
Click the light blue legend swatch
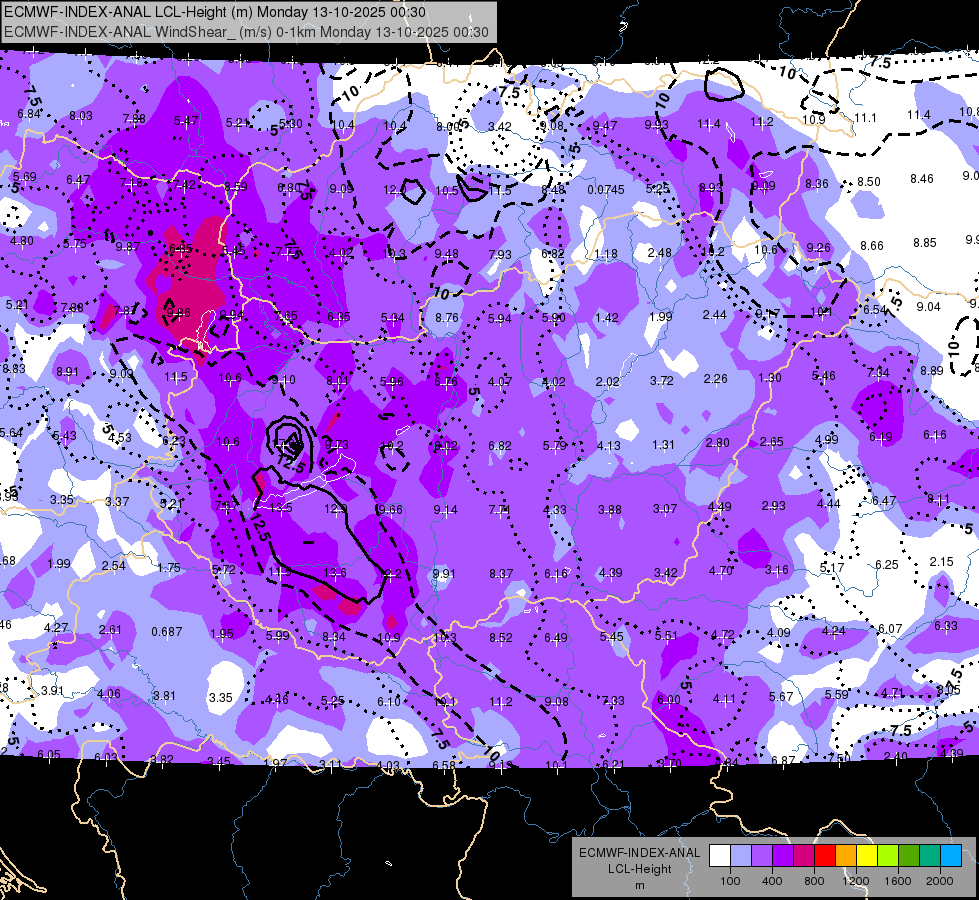740,856
